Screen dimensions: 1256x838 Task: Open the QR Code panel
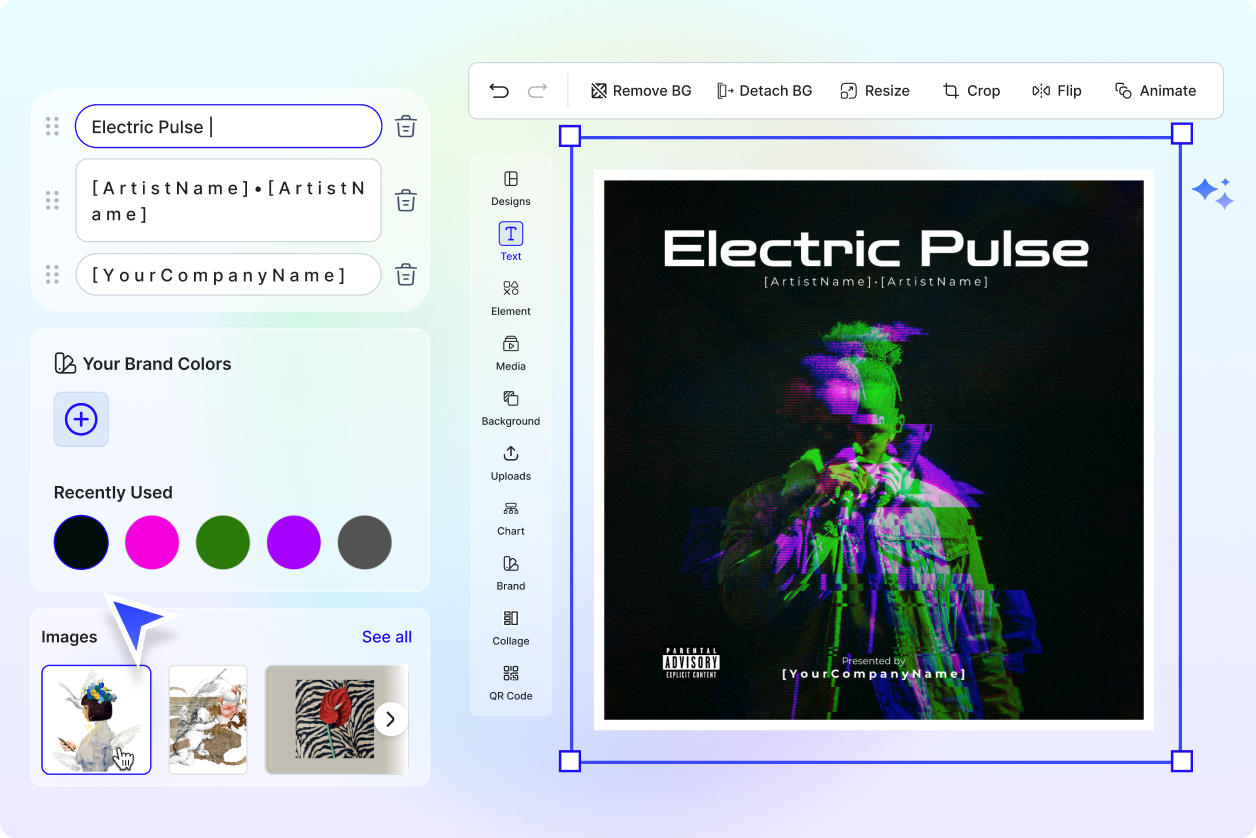tap(511, 683)
